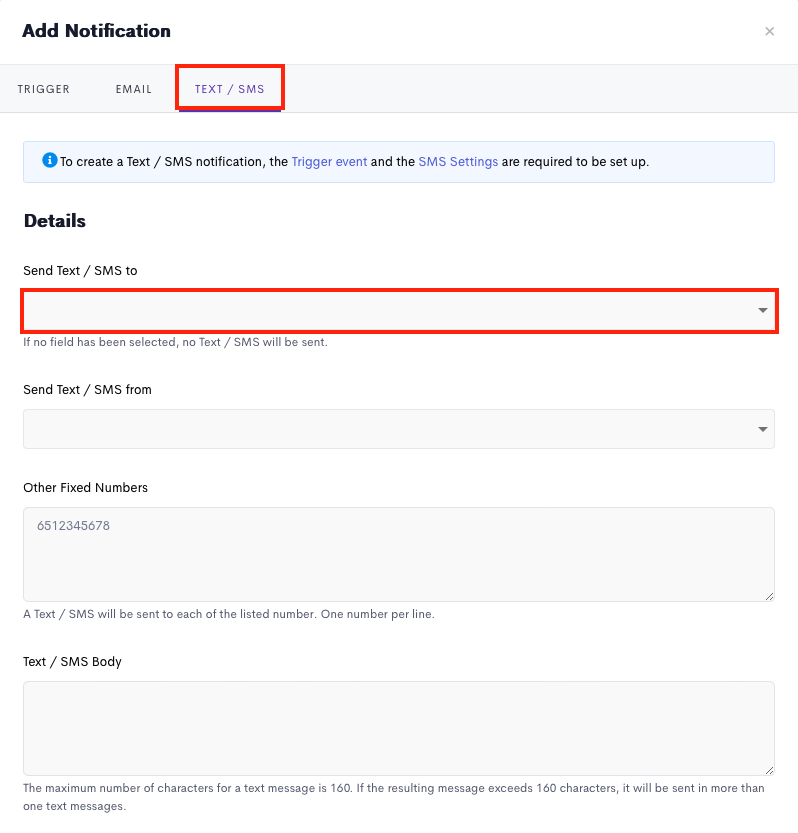This screenshot has height=833, width=798.
Task: Open the Email tab
Action: (134, 89)
